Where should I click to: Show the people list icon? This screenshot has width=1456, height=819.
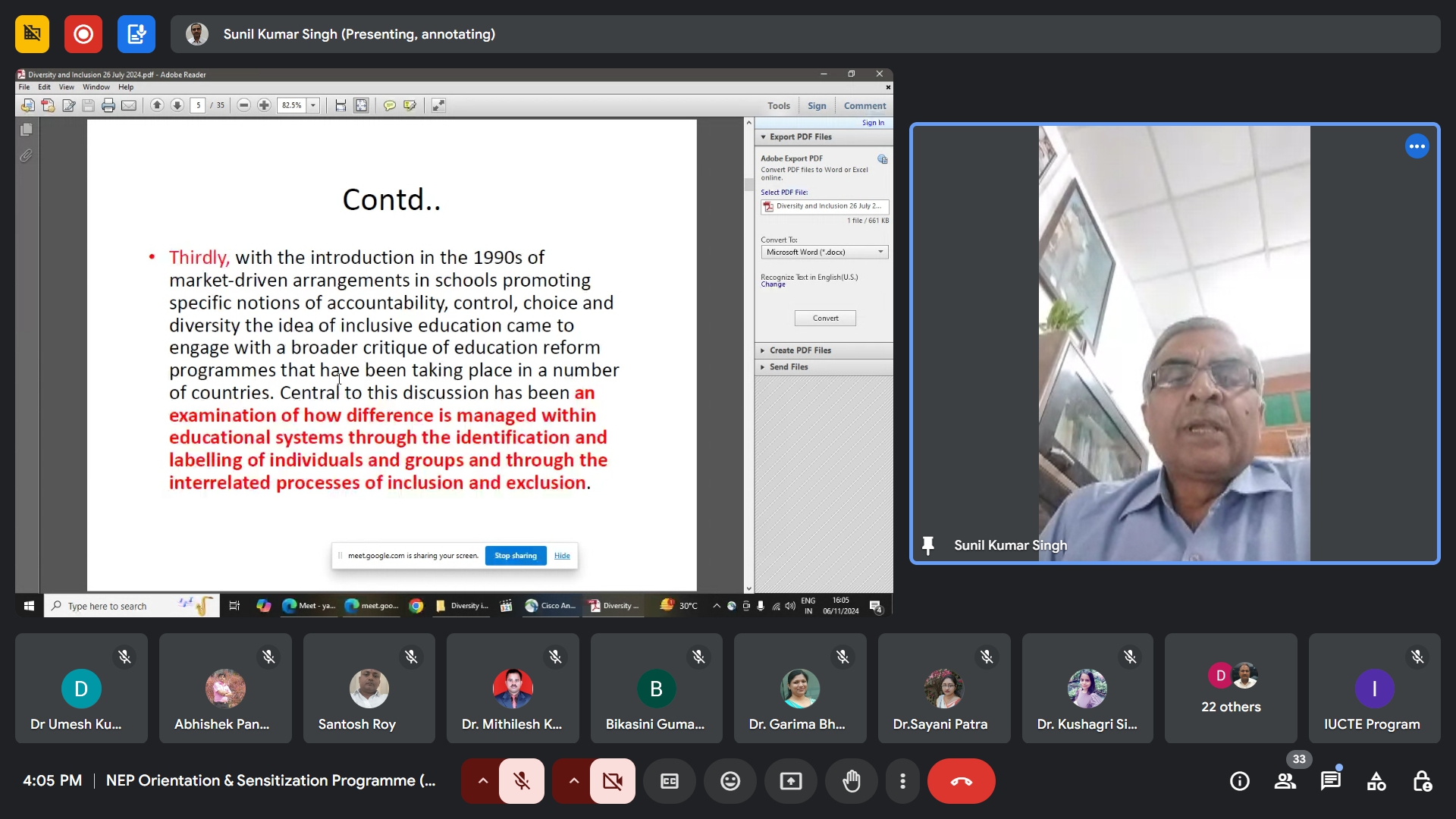pyautogui.click(x=1285, y=781)
